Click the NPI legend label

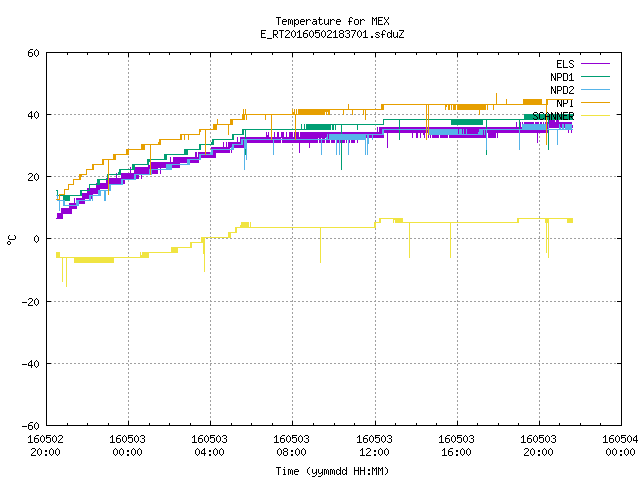pyautogui.click(x=565, y=103)
